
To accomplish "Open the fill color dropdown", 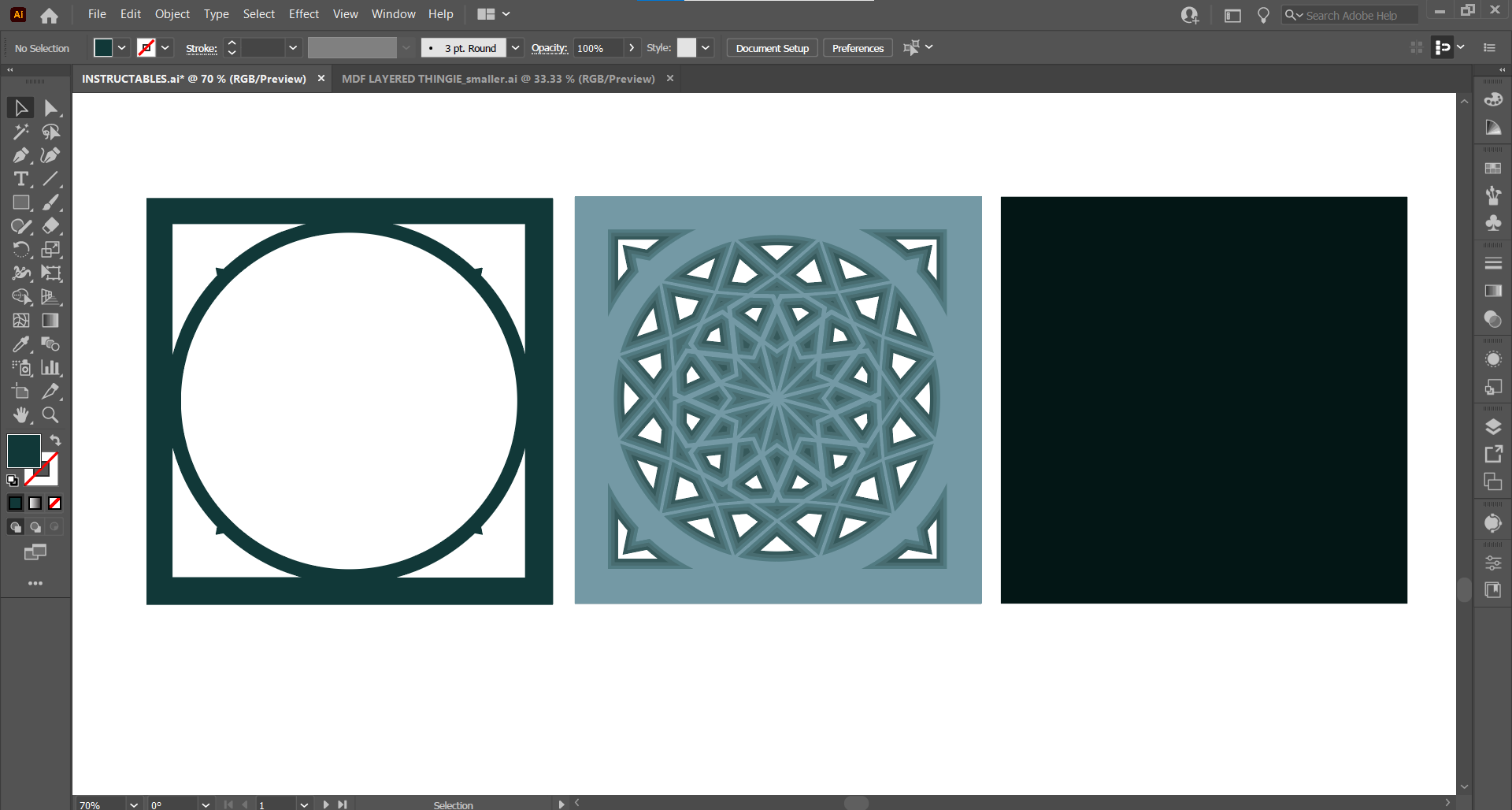I will coord(122,48).
